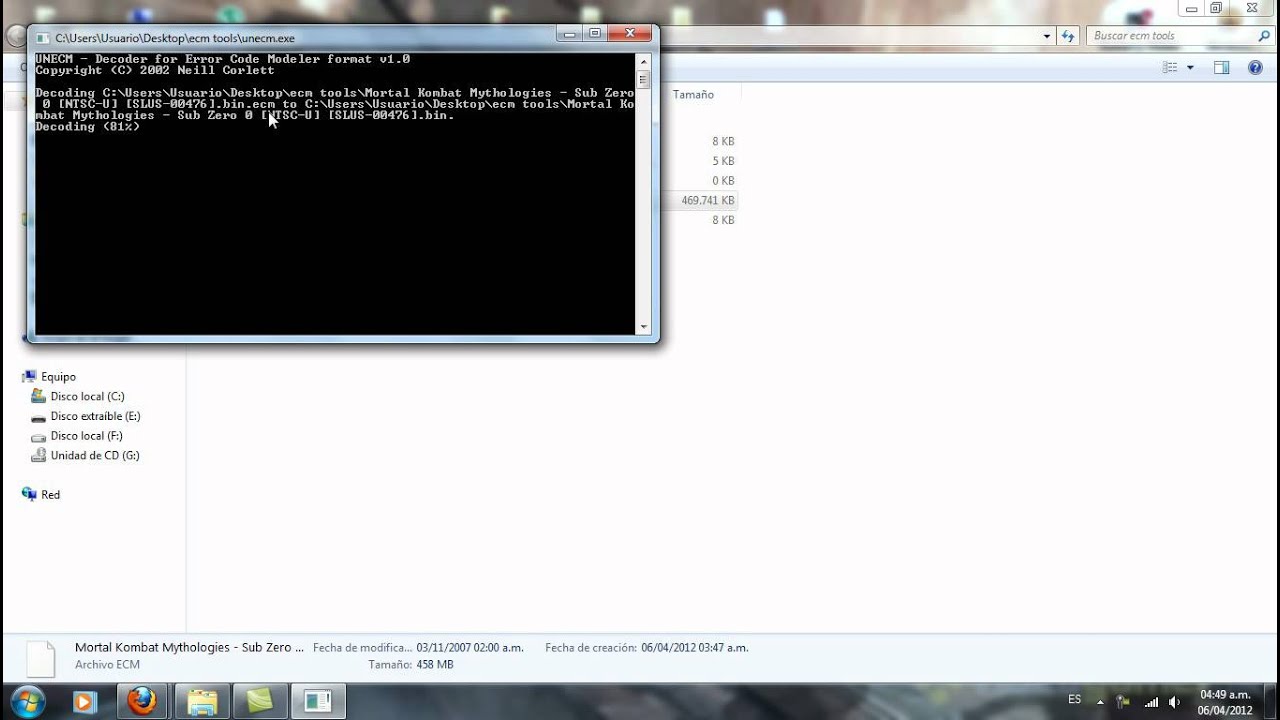Click the Equipo computer icon
Viewport: 1280px width, 720px height.
point(29,377)
